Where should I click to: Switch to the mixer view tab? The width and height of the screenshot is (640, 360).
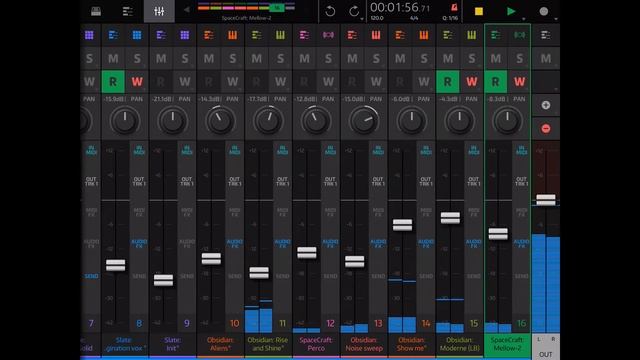(159, 11)
